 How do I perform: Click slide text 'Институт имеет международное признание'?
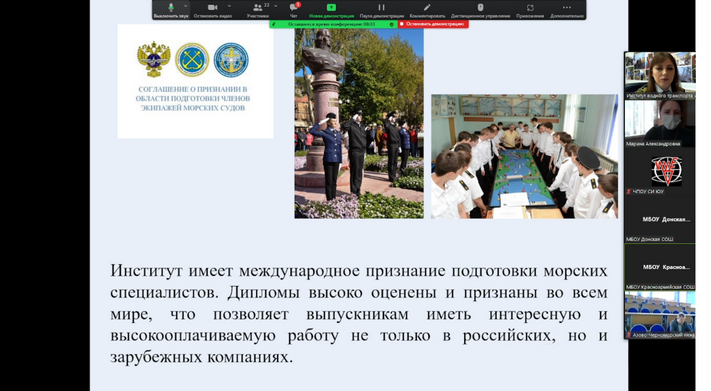[278, 271]
